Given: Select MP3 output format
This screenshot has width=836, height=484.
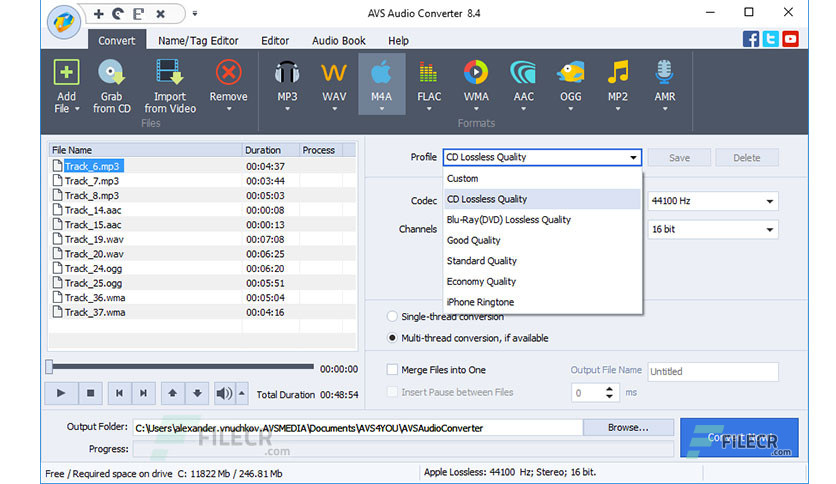Looking at the screenshot, I should 287,84.
